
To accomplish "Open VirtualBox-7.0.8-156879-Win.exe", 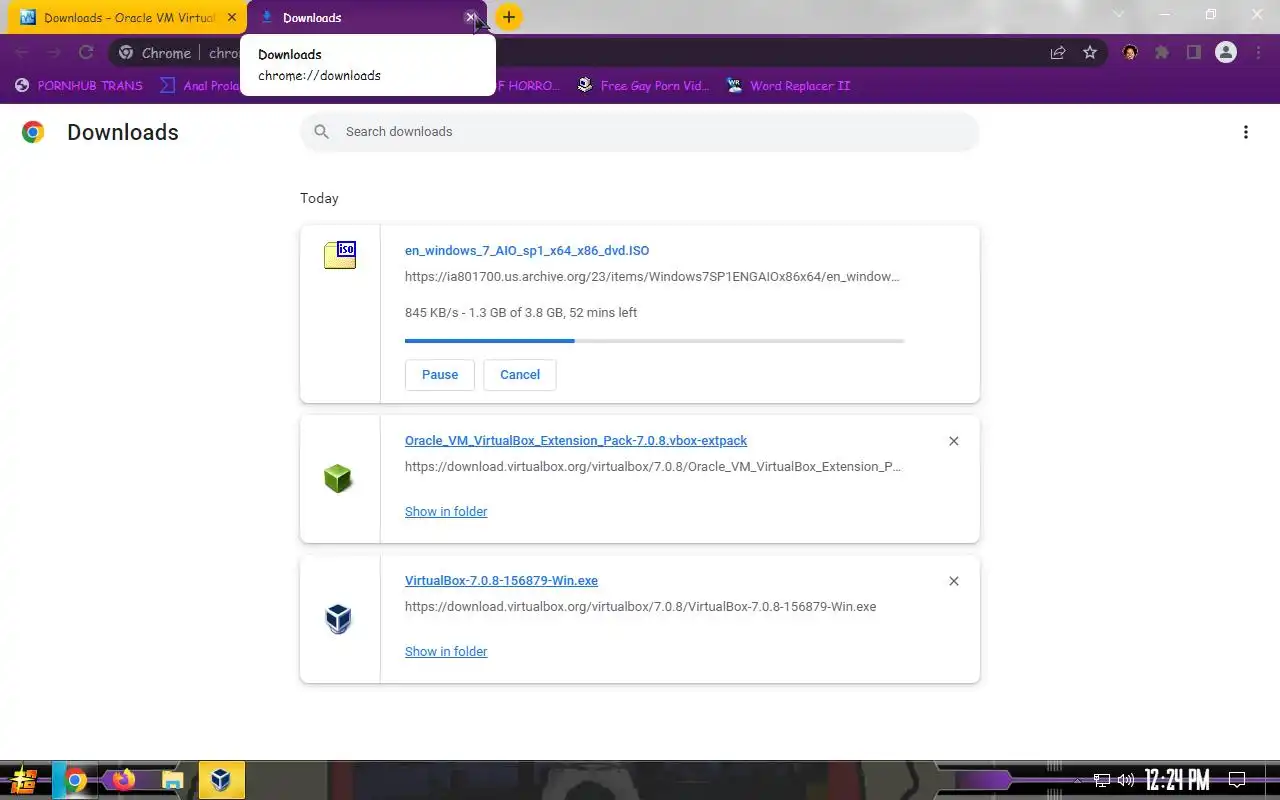I will point(501,581).
